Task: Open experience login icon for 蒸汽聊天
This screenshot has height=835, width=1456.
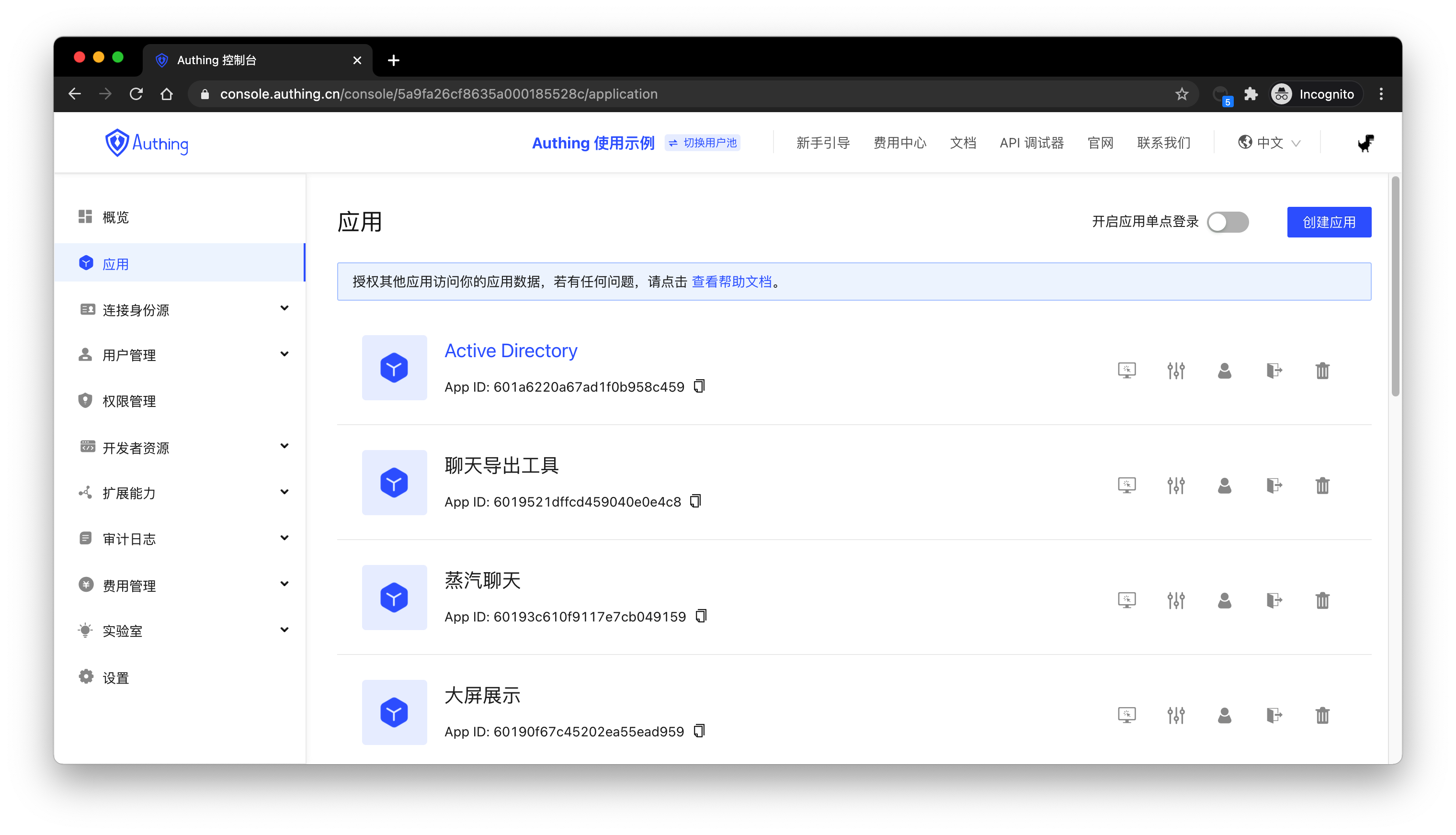Action: point(1126,600)
